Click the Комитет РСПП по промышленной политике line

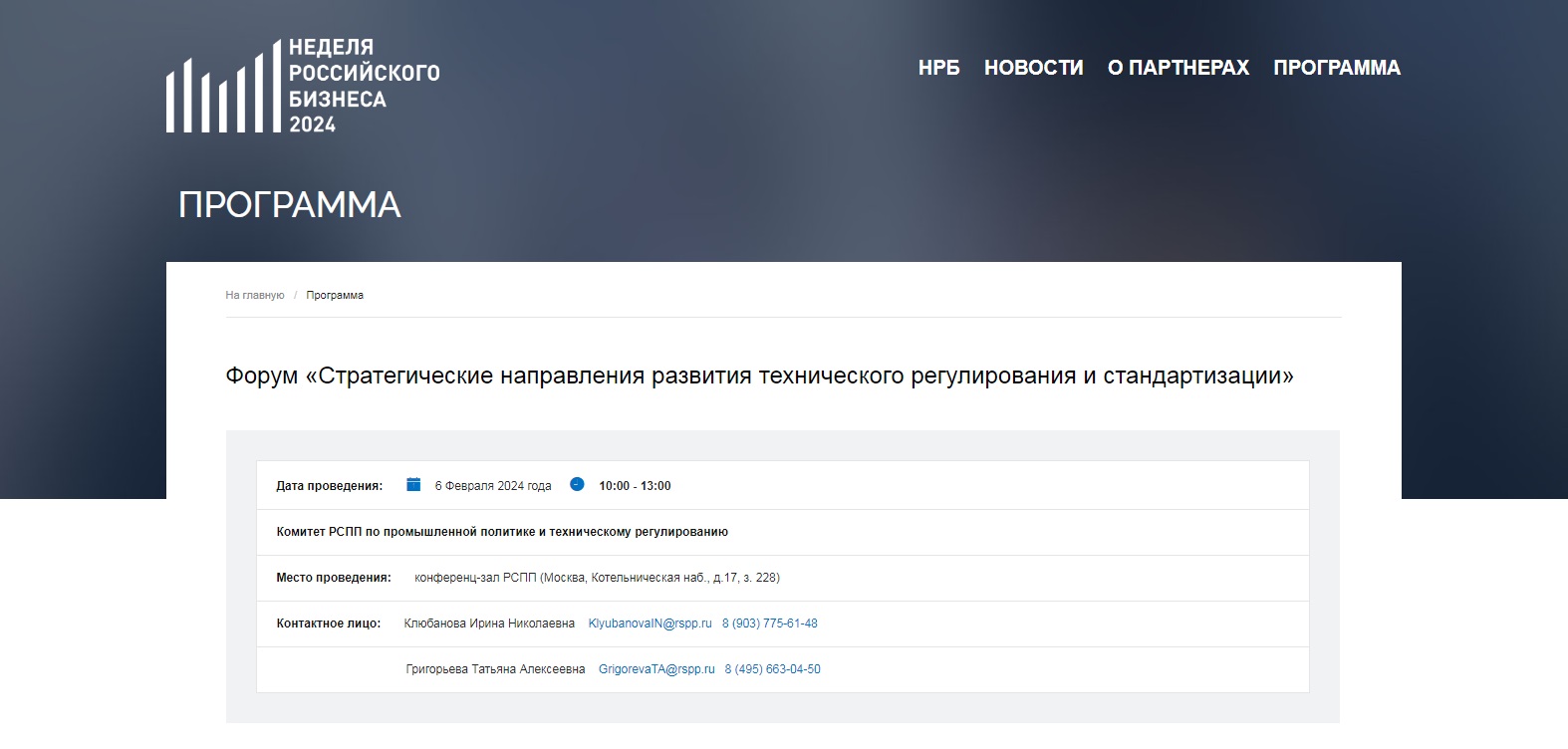[502, 532]
